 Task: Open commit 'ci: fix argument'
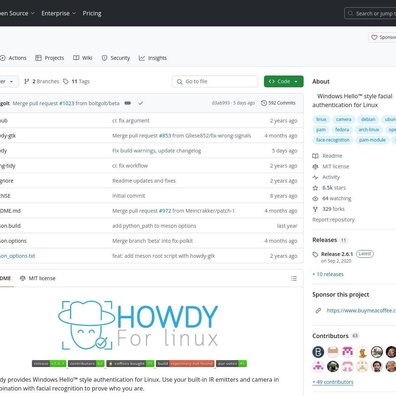point(131,121)
